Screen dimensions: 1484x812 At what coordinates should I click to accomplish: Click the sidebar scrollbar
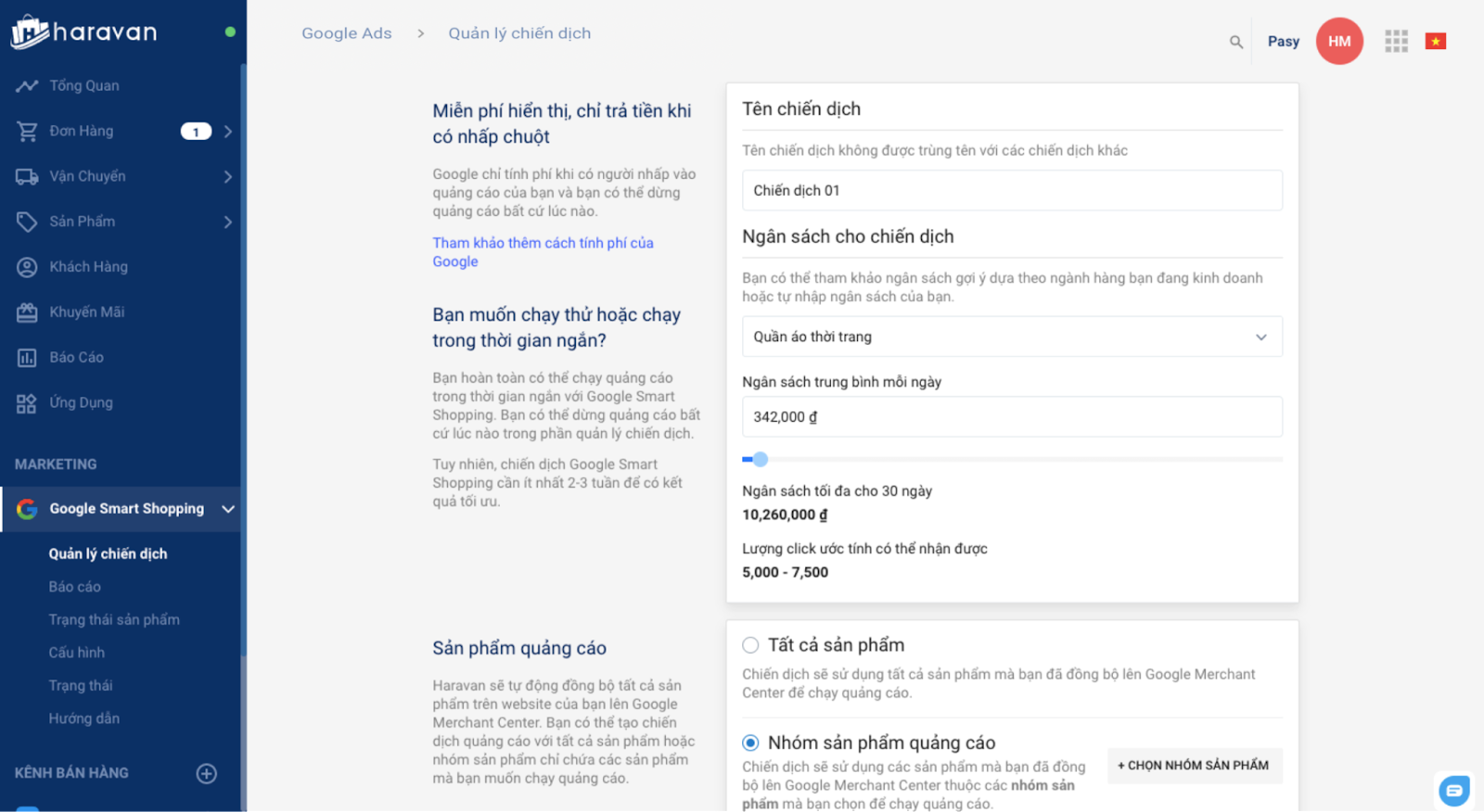click(243, 362)
